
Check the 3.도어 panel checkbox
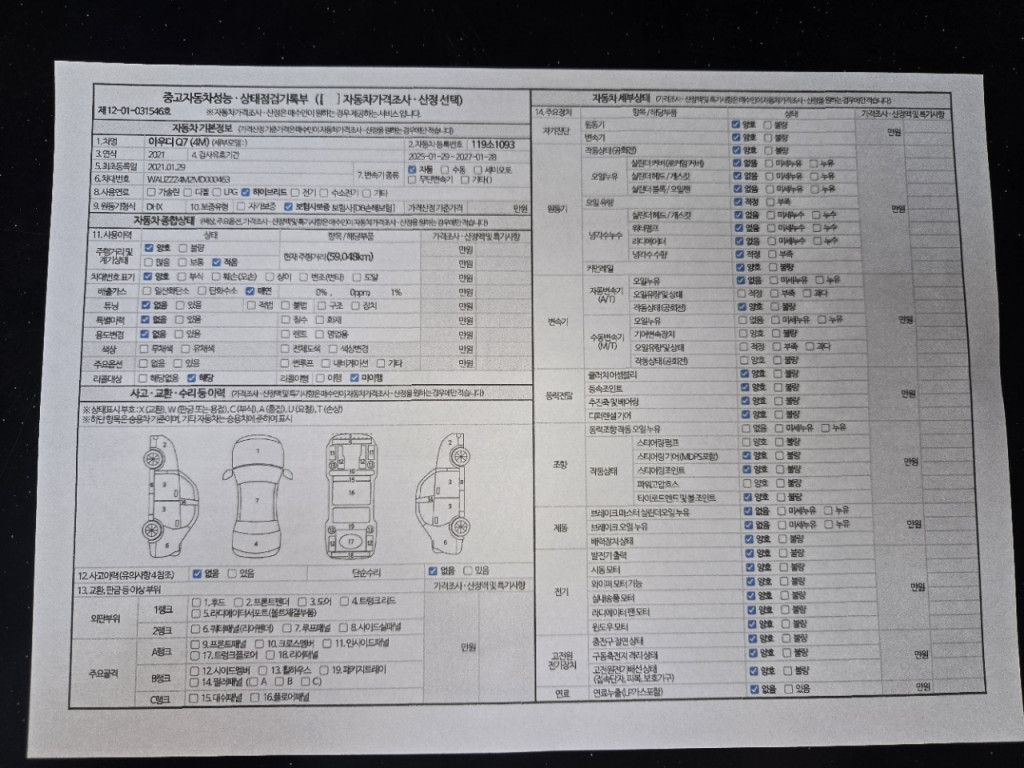[x=303, y=602]
